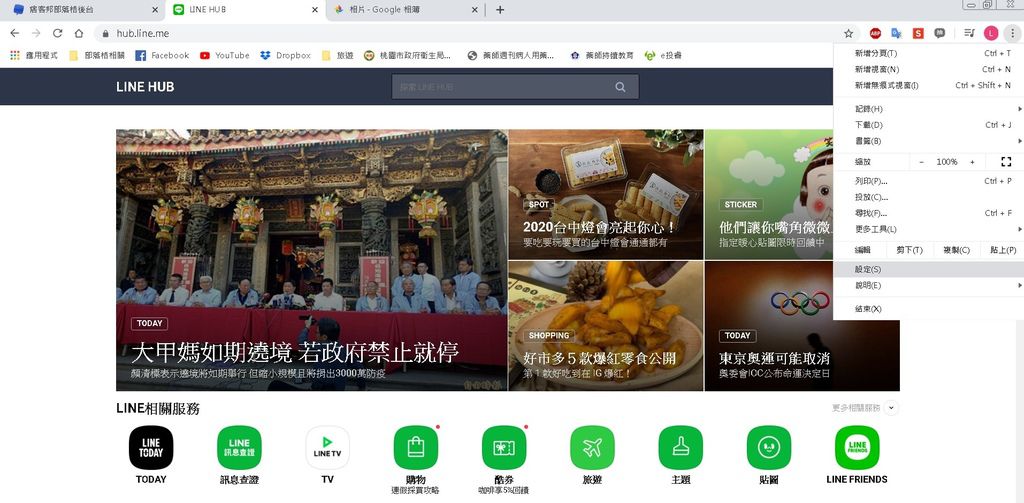Click the Facebook bookmark link
The width and height of the screenshot is (1024, 503).
point(162,56)
